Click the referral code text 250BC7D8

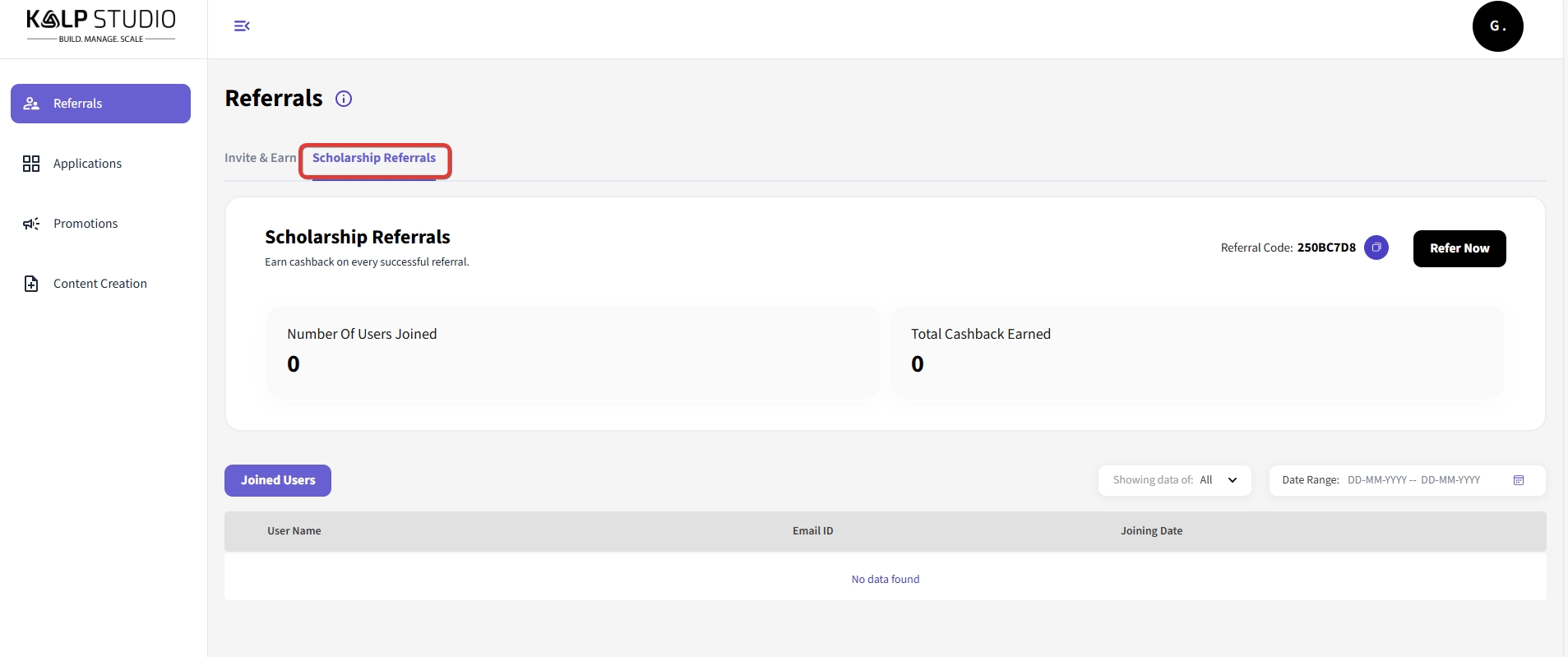(1325, 248)
